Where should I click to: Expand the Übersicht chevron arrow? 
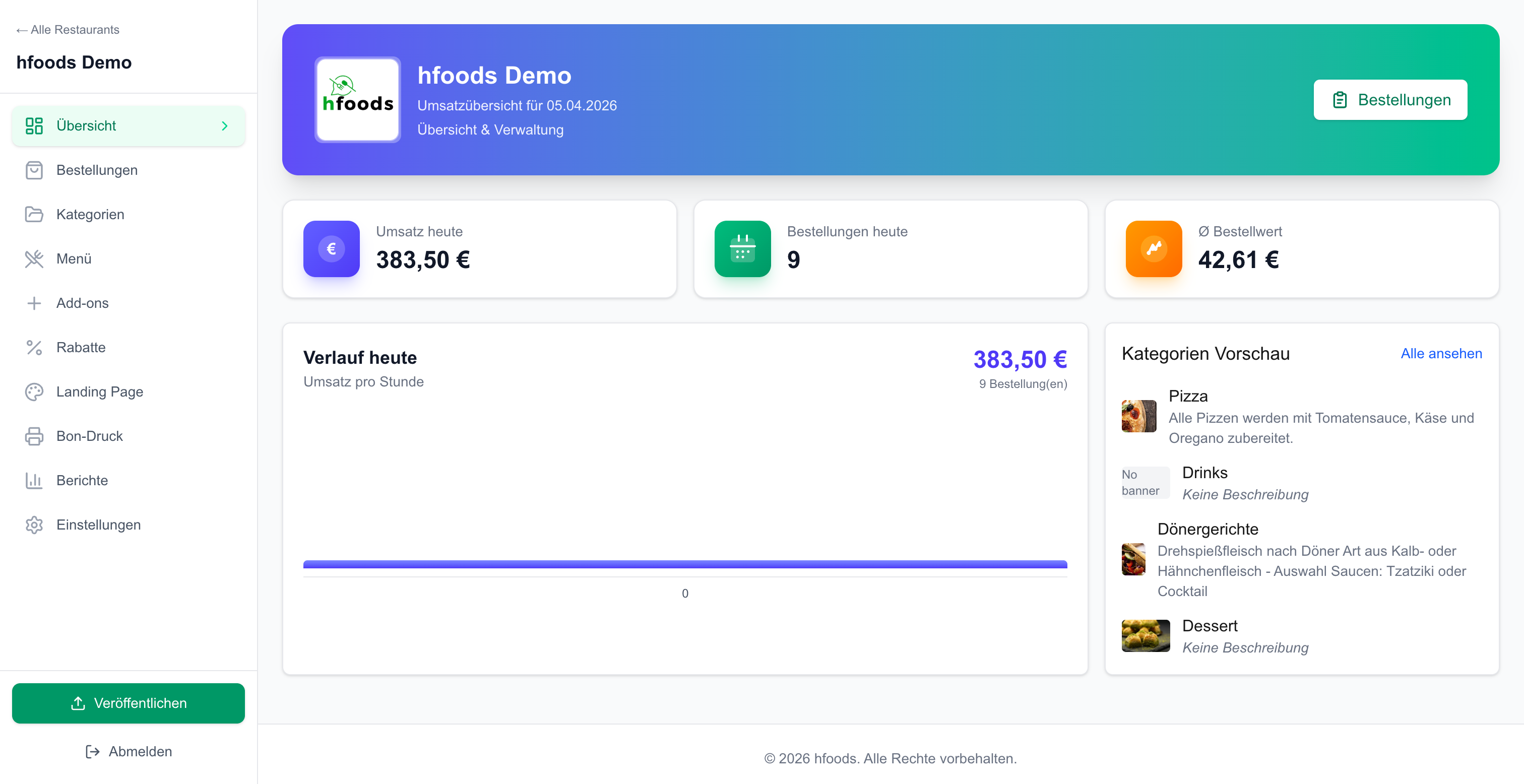point(224,125)
